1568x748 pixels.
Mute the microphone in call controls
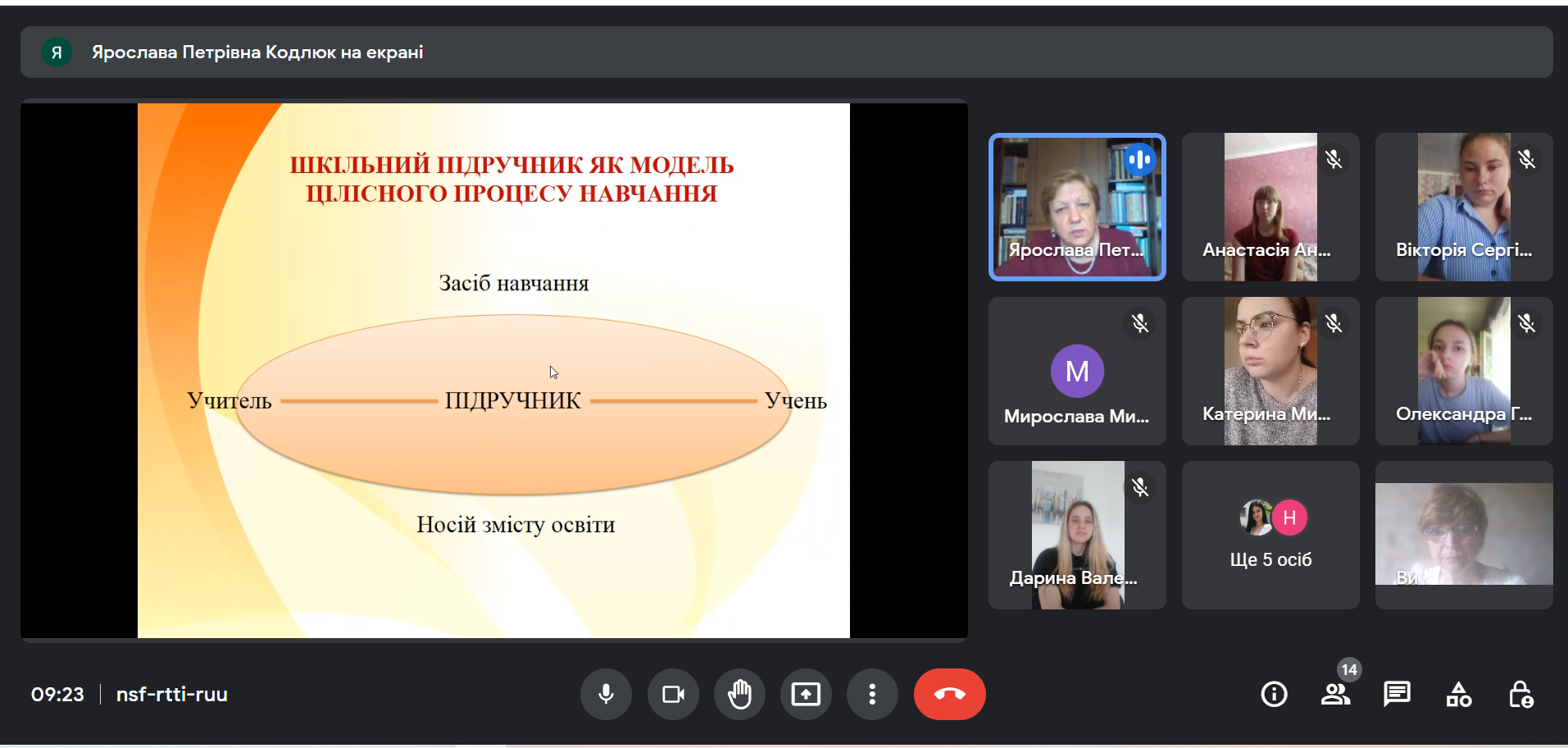coord(606,695)
